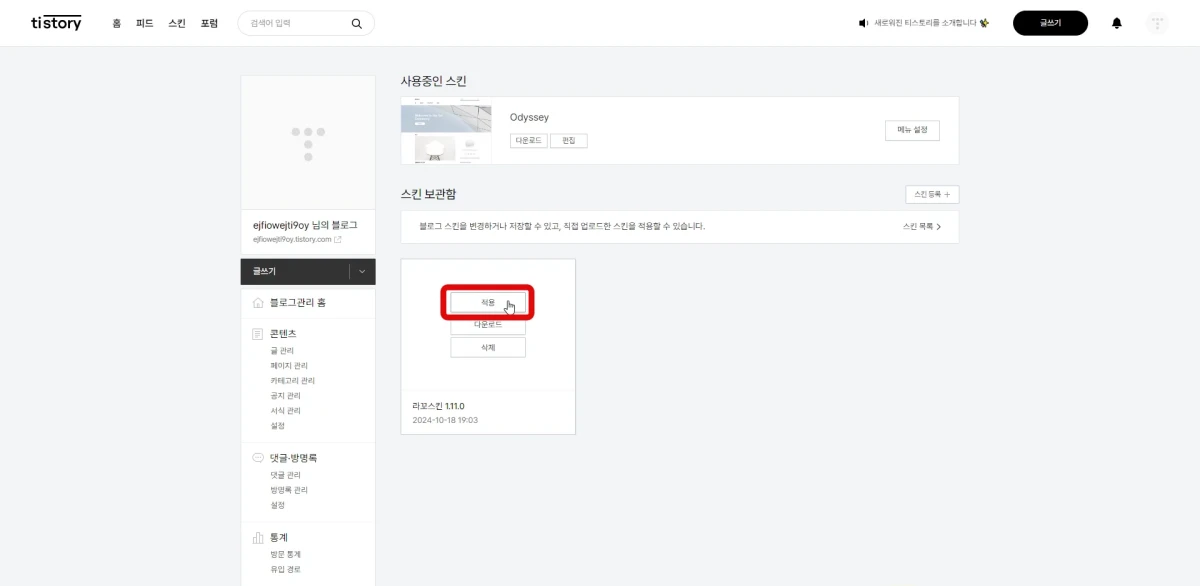Screen dimensions: 1200x586
Task: Click the Tistory logo
Action: 55,22
